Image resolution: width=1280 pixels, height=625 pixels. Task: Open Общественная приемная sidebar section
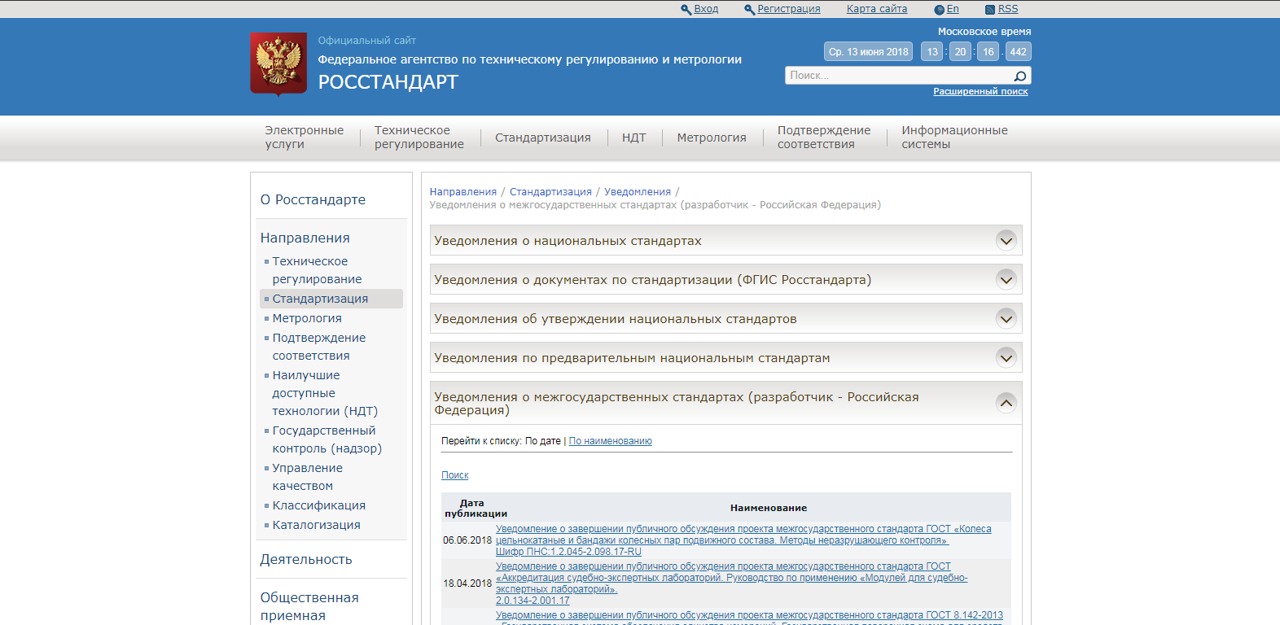coord(309,606)
